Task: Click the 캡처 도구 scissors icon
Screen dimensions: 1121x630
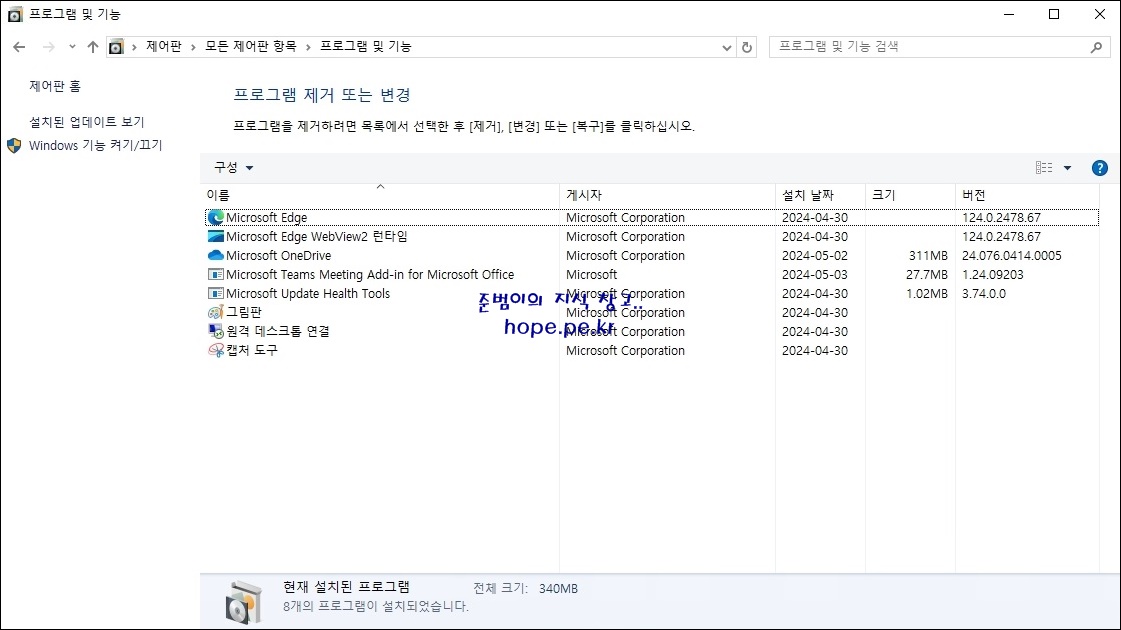Action: [x=215, y=350]
